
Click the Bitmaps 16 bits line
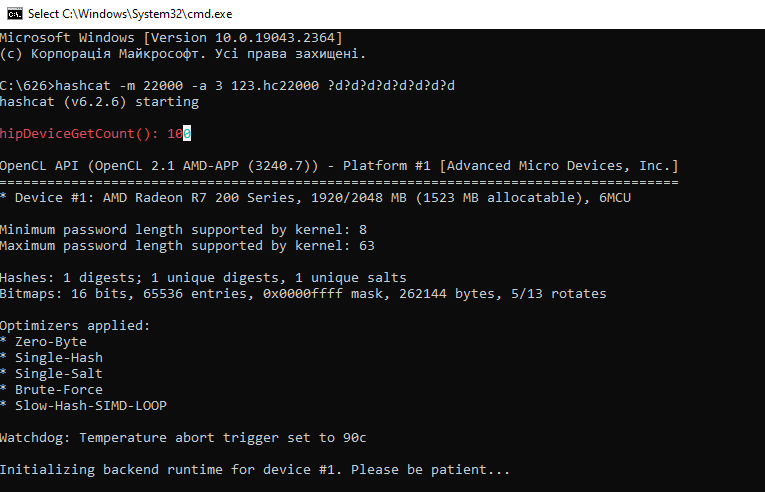[303, 294]
